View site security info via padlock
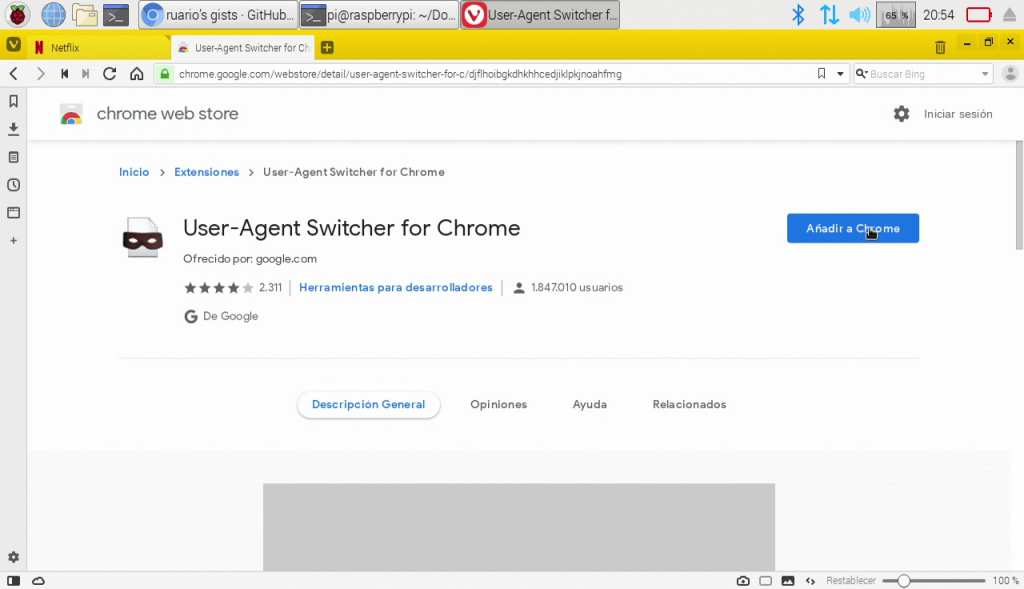This screenshot has height=589, width=1024. (165, 74)
